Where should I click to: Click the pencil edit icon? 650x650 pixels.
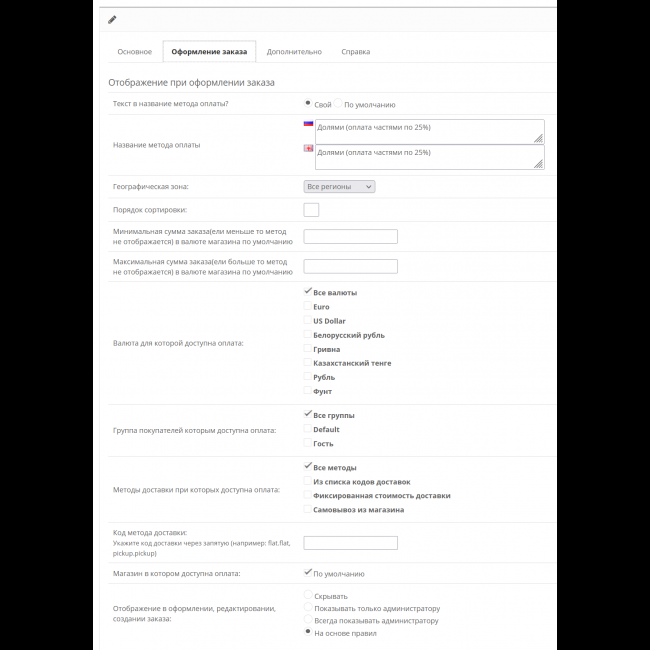112,19
